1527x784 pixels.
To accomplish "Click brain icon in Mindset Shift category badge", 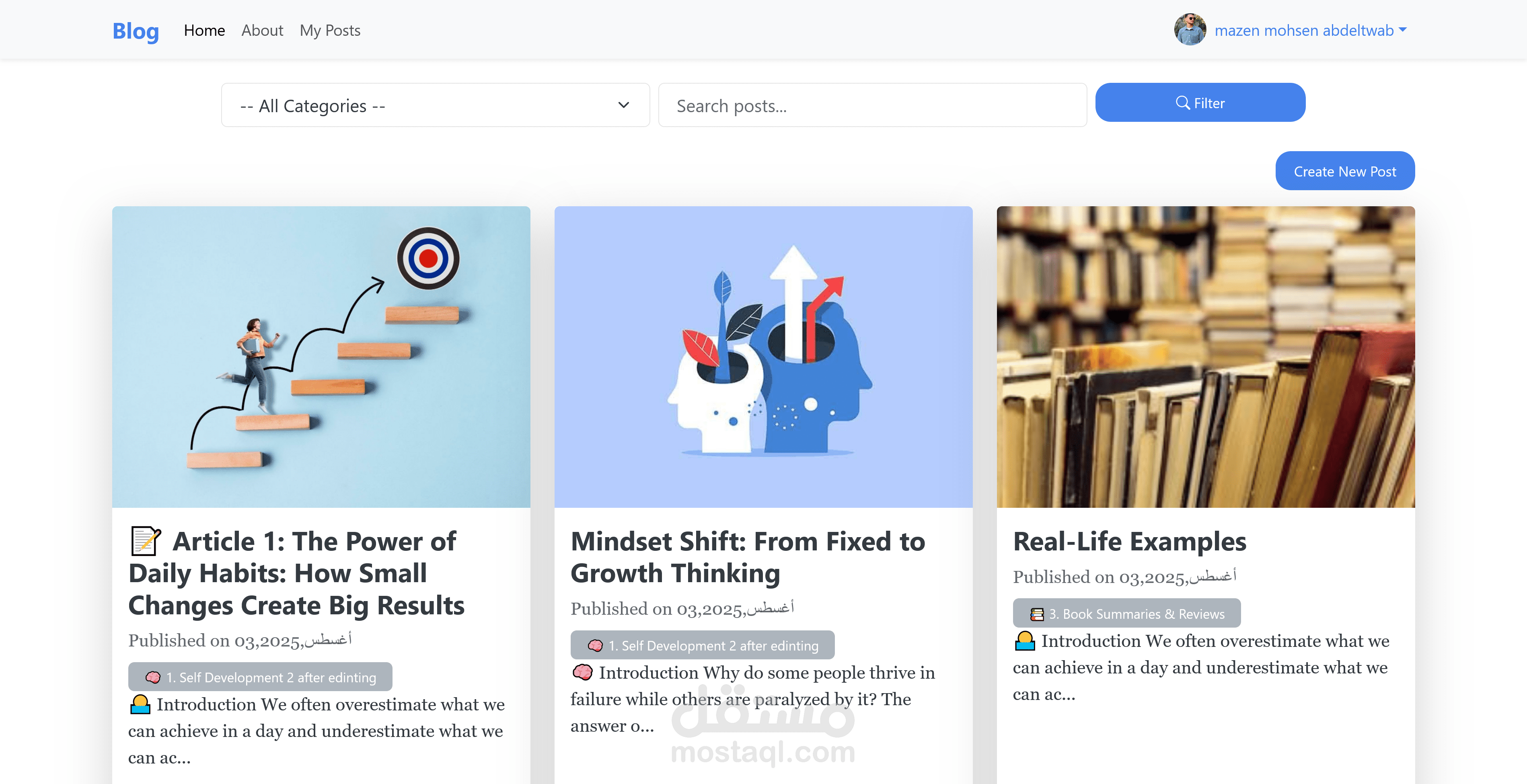I will click(x=595, y=645).
